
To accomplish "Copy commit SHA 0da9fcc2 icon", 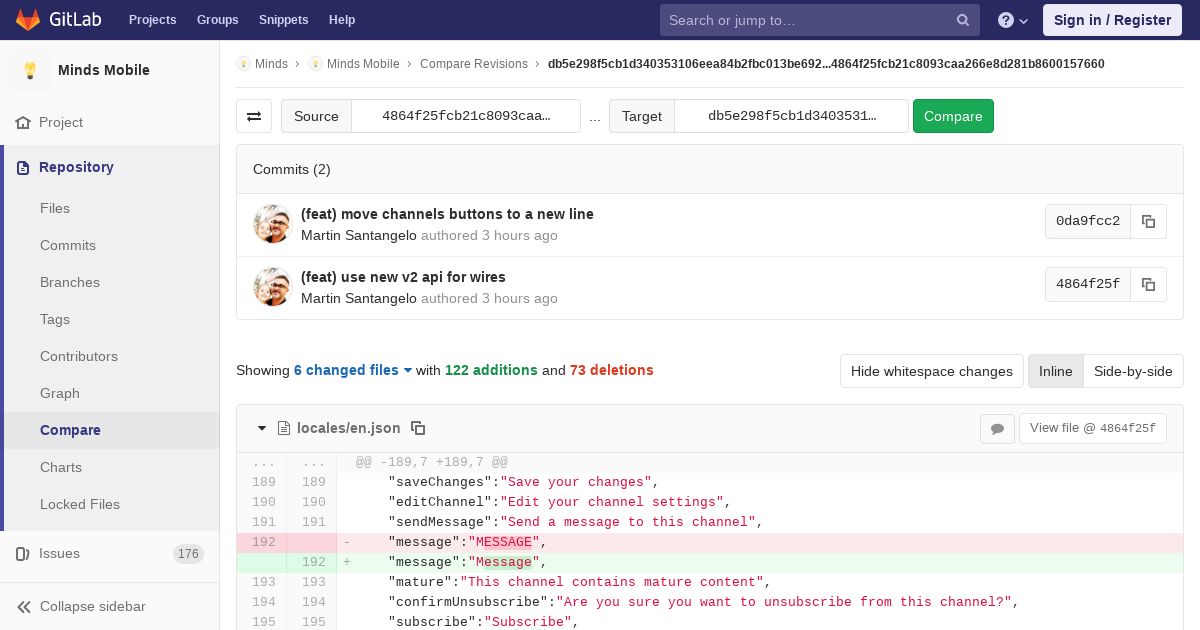I will 1148,221.
